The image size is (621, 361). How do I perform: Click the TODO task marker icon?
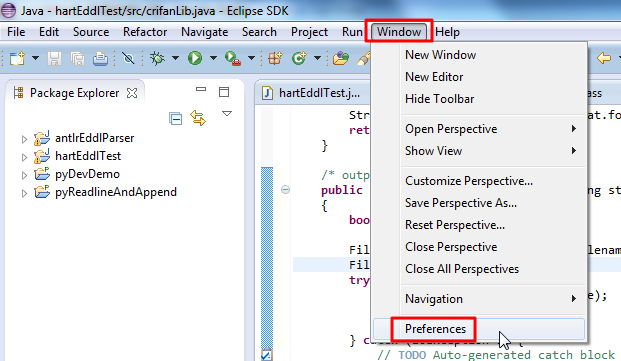coord(267,355)
